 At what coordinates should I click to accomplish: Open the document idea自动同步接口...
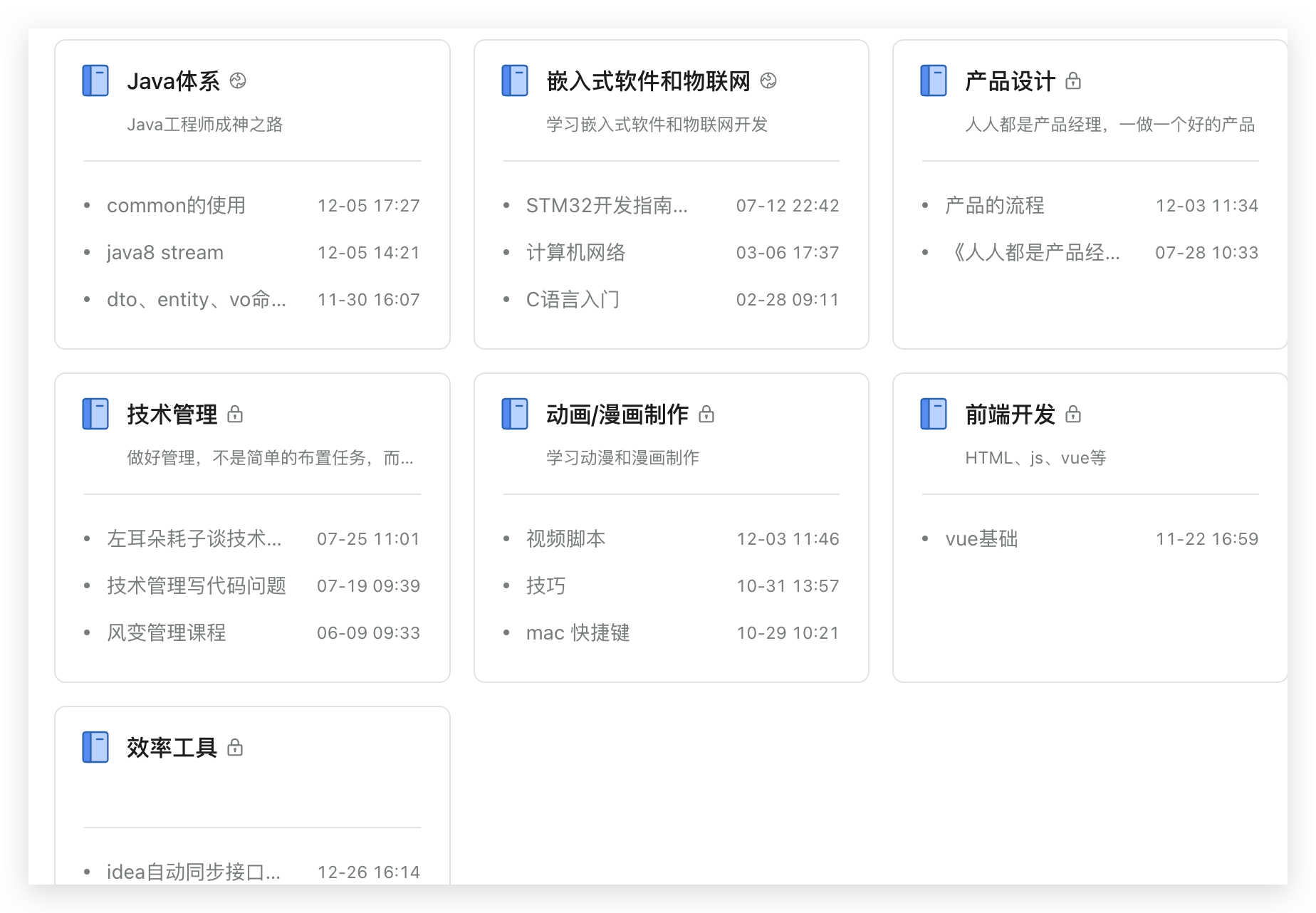[x=194, y=872]
